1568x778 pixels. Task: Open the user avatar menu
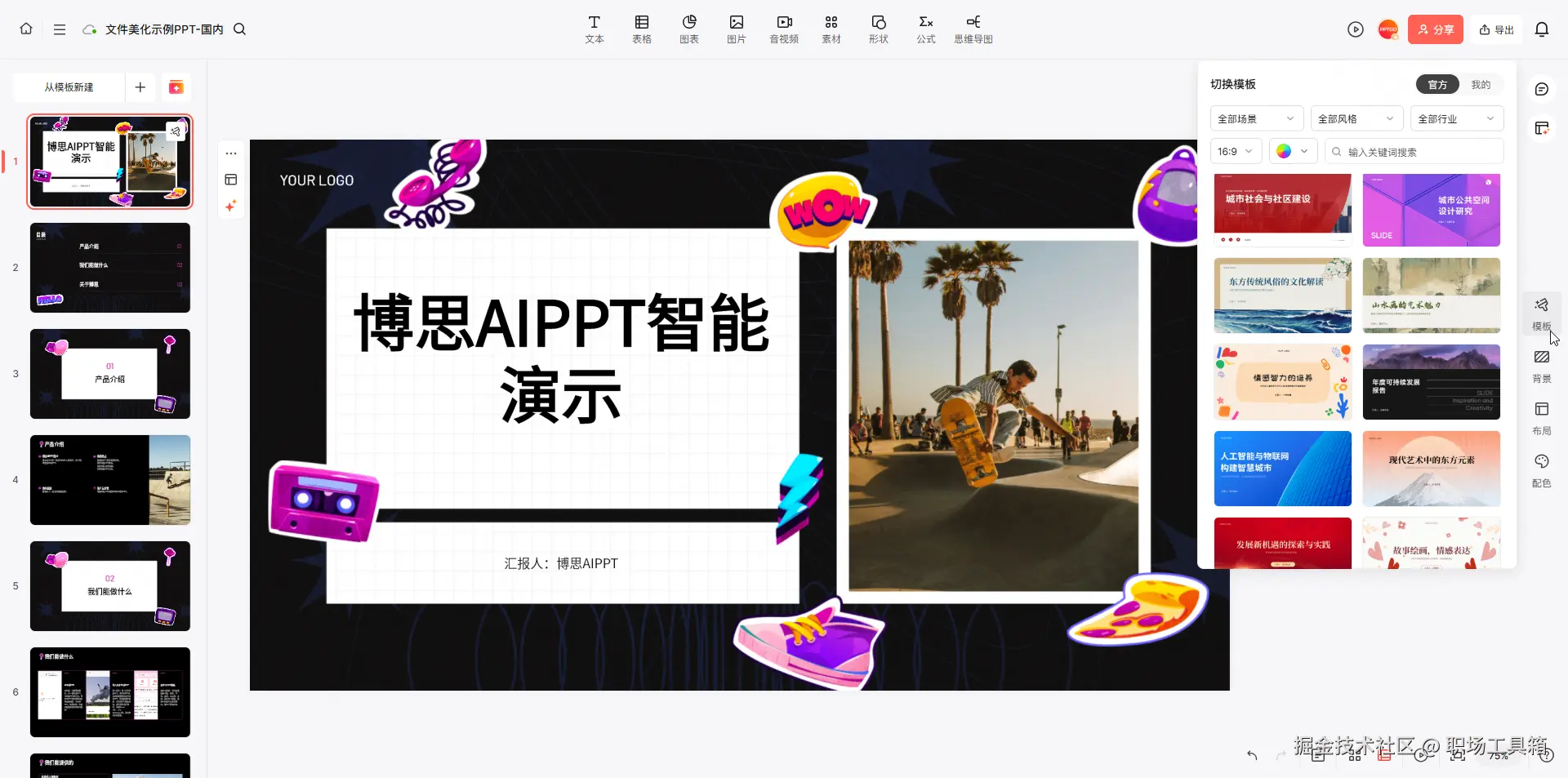1388,29
